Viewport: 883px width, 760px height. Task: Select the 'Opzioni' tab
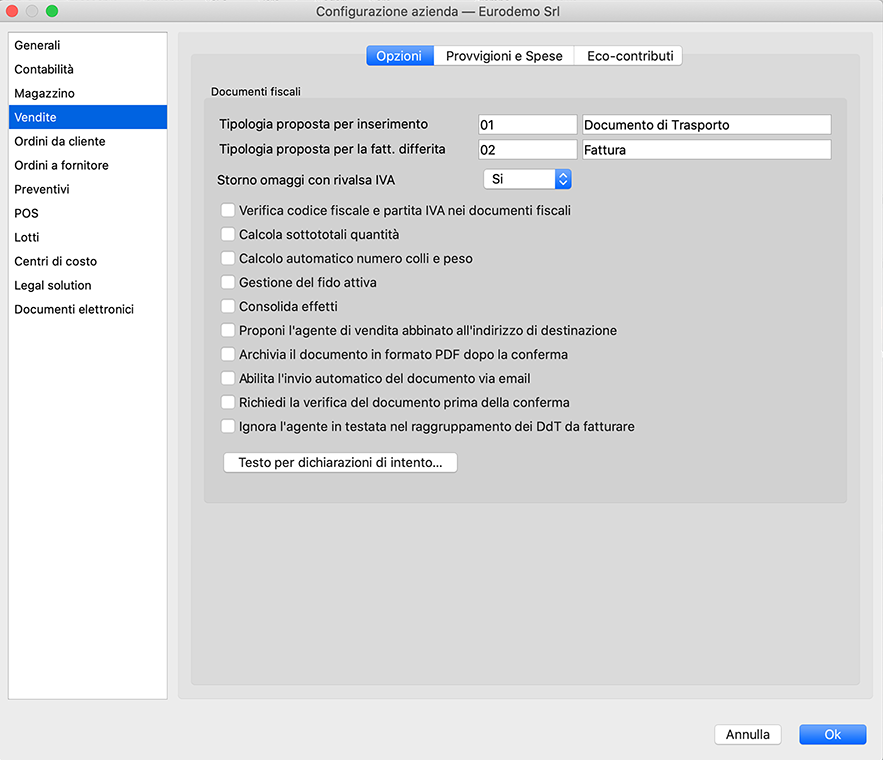click(399, 56)
